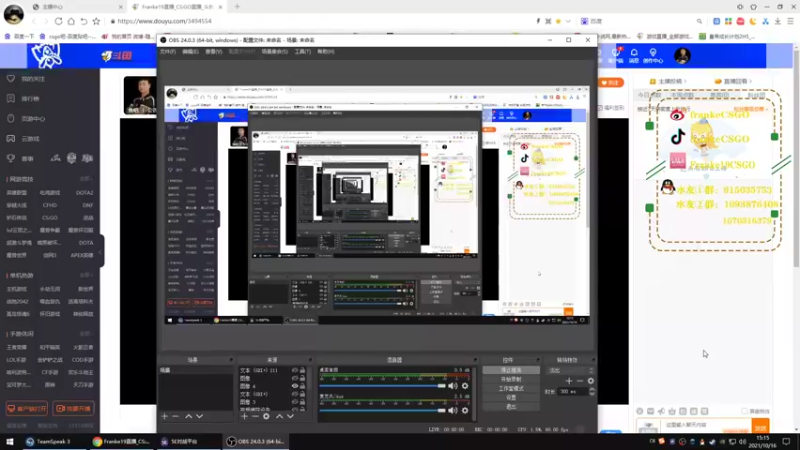Viewport: 800px width, 450px height.
Task: Bookmark page with star icon beside address
Action: (x=96, y=21)
